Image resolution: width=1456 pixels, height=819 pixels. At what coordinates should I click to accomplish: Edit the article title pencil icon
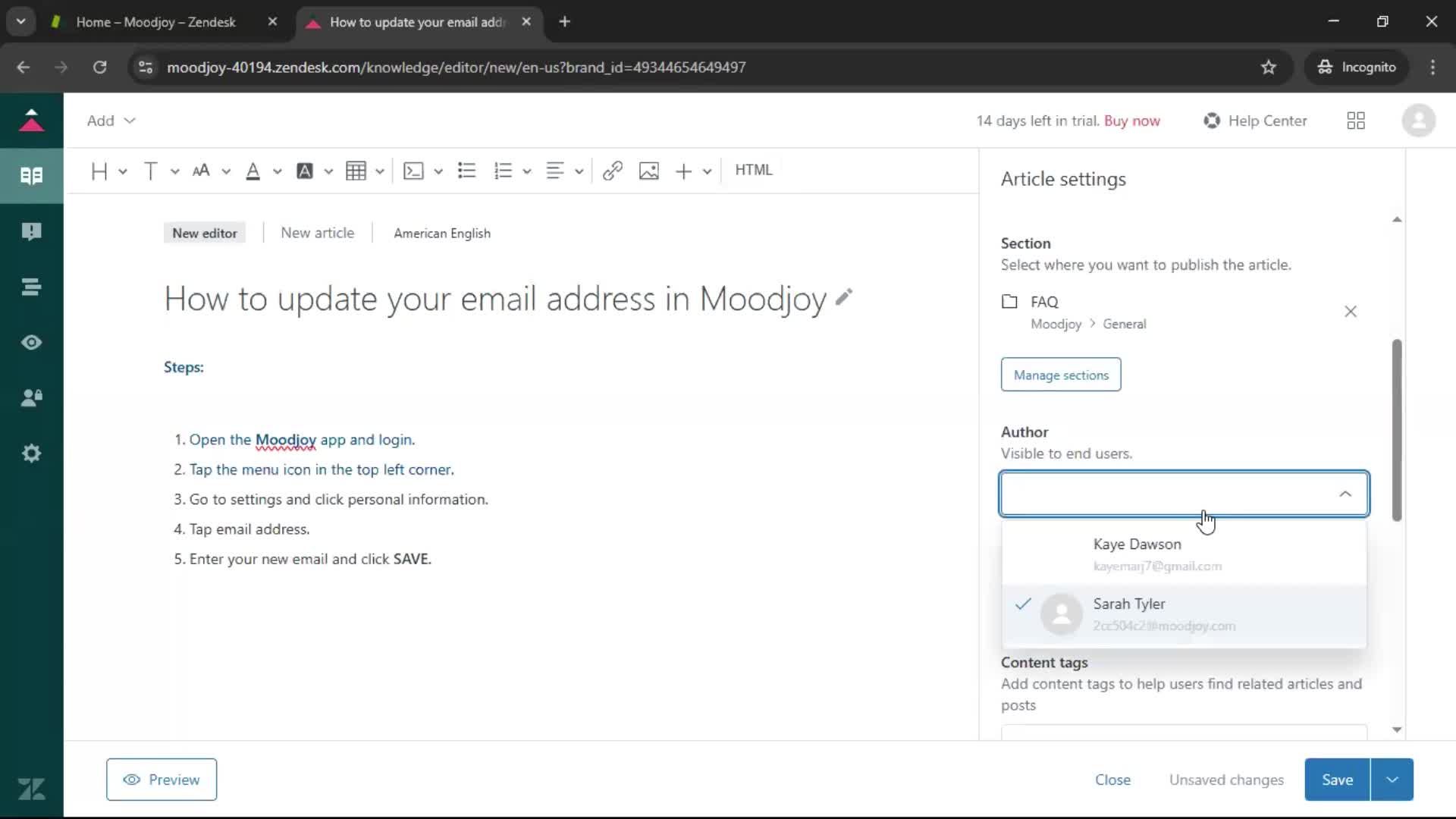(844, 297)
